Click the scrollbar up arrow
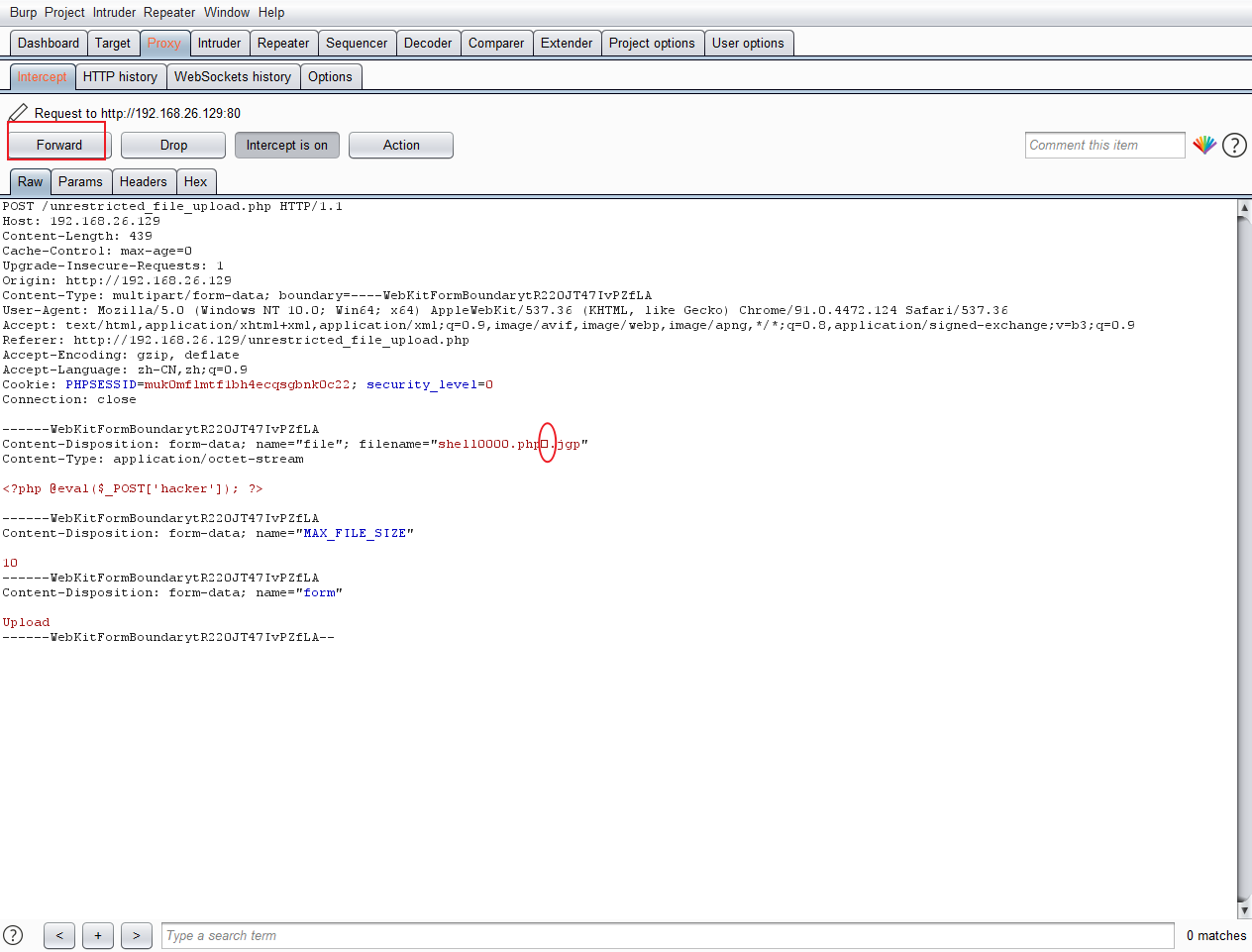This screenshot has height=952, width=1252. [x=1244, y=207]
